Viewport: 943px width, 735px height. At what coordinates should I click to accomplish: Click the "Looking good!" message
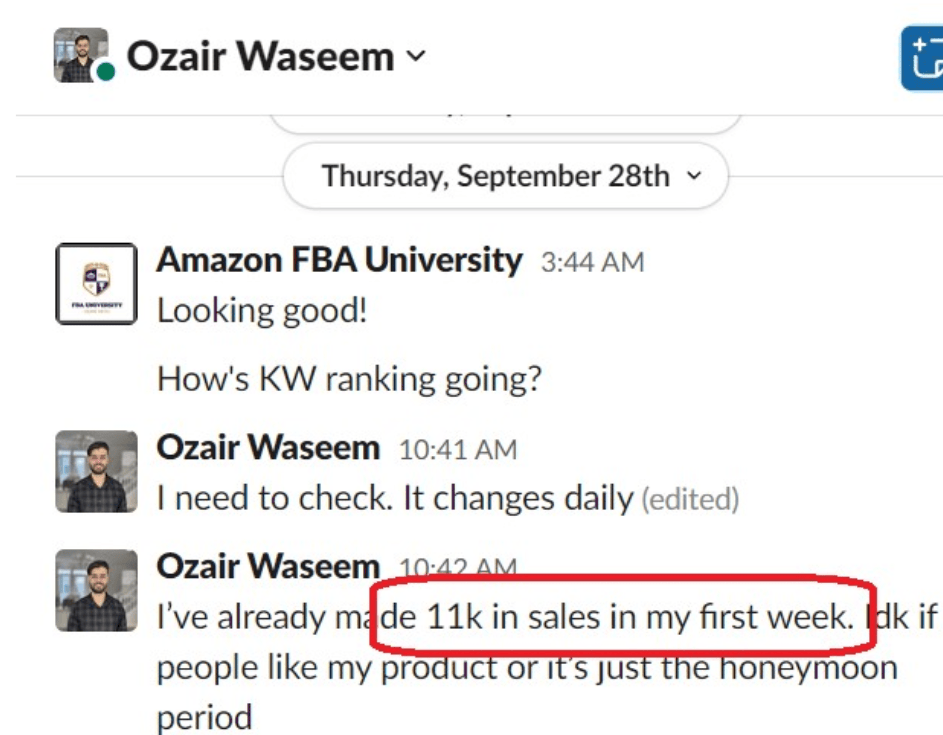[x=262, y=310]
